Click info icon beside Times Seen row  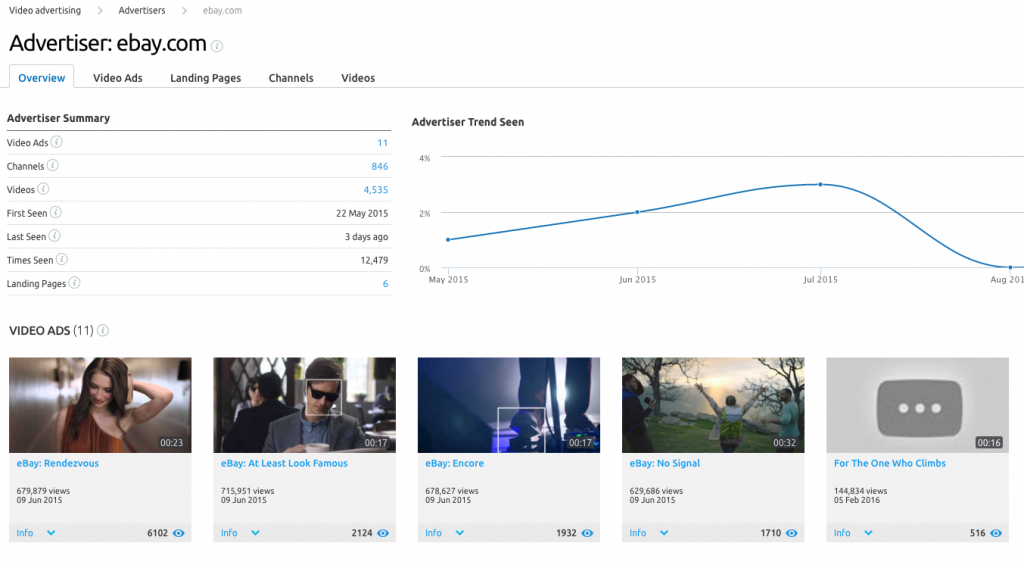[61, 259]
